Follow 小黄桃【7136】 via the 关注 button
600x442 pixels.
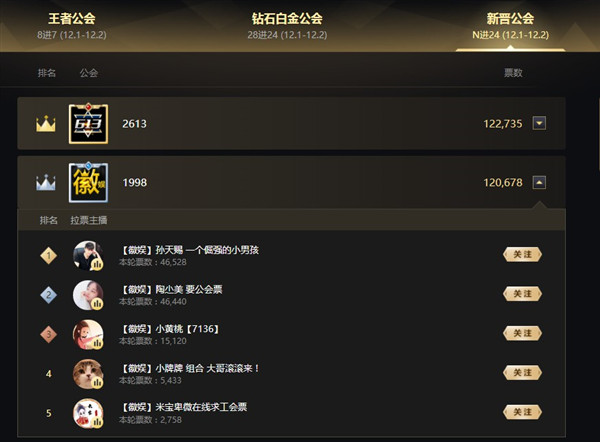point(522,333)
